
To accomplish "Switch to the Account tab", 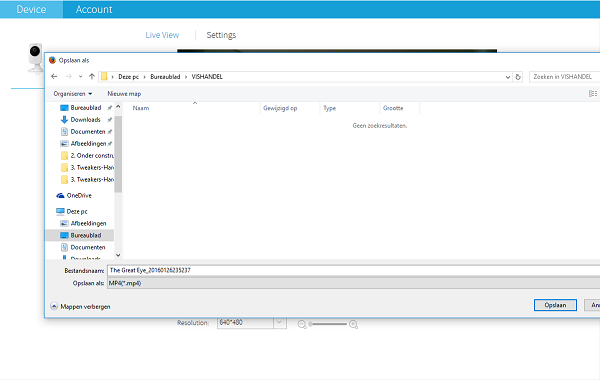I will (x=94, y=9).
